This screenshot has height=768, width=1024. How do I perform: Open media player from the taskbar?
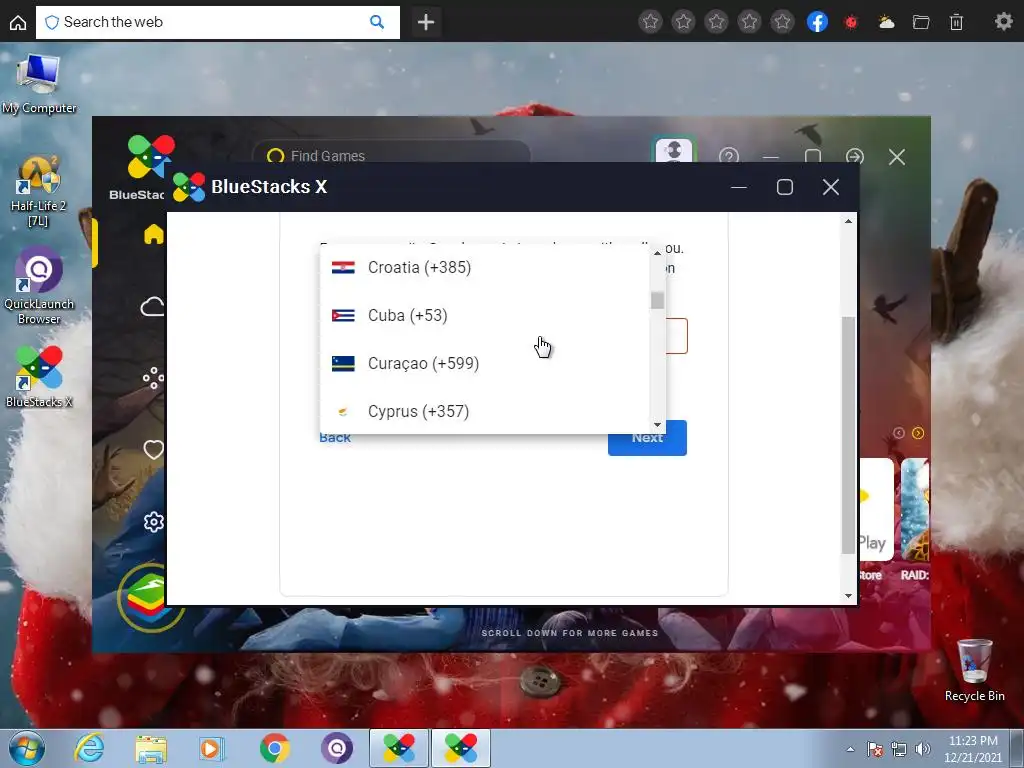pyautogui.click(x=212, y=748)
